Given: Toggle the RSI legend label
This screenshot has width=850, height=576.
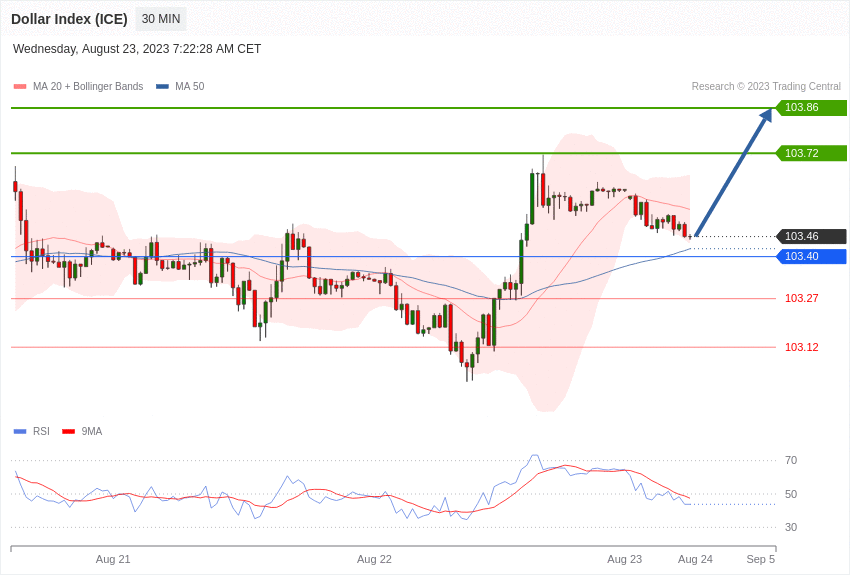Looking at the screenshot, I should coord(41,431).
